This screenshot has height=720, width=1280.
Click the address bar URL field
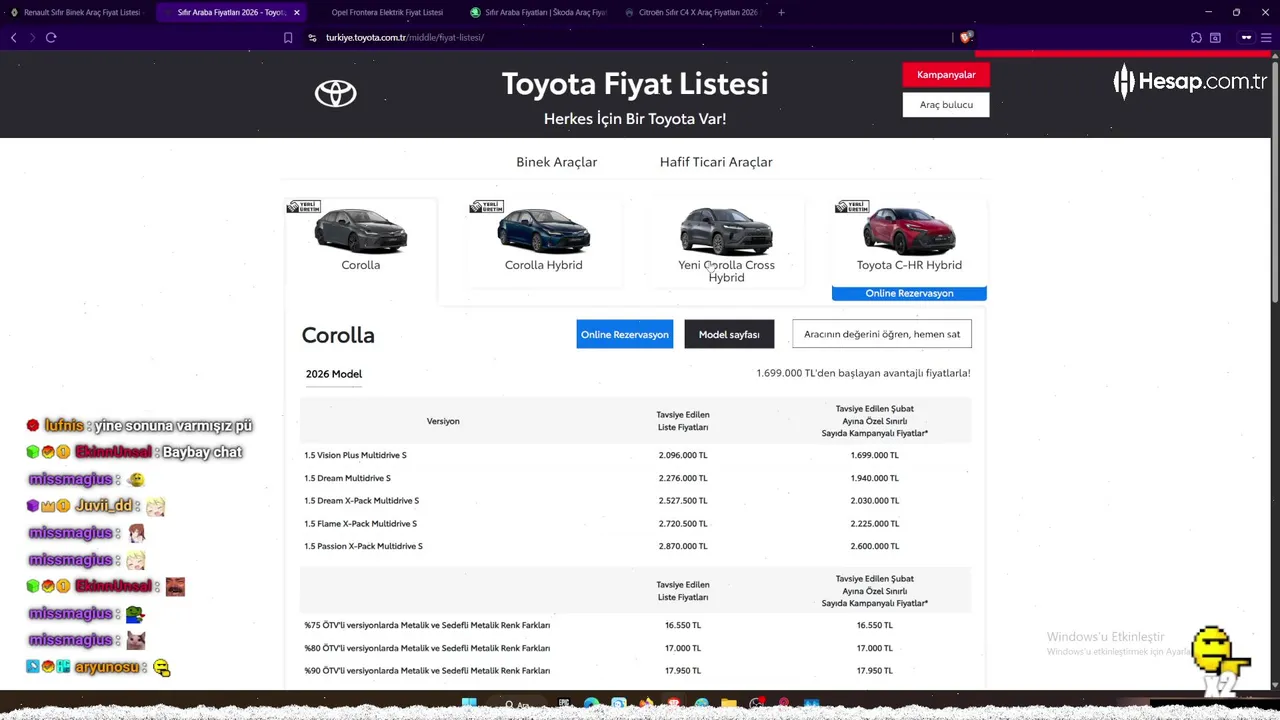[x=600, y=38]
